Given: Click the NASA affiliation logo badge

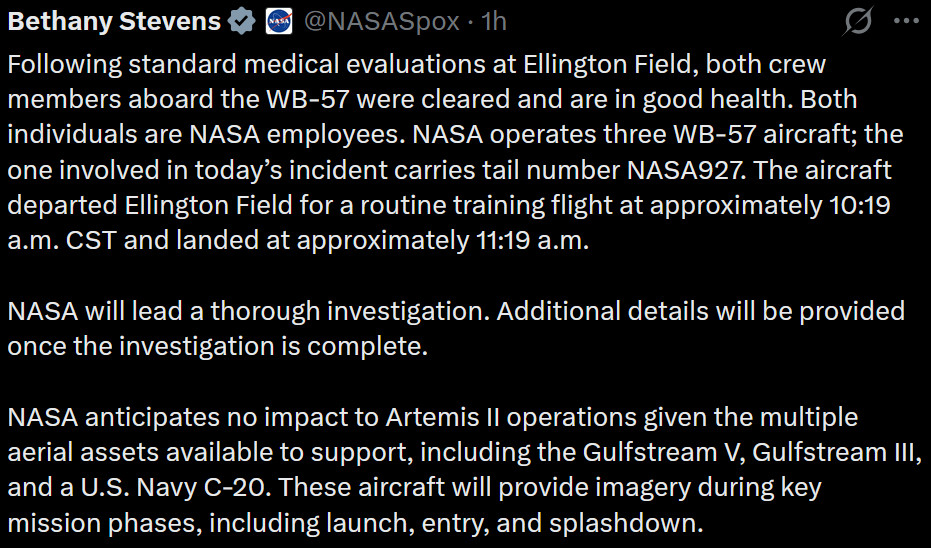Looking at the screenshot, I should click(278, 21).
